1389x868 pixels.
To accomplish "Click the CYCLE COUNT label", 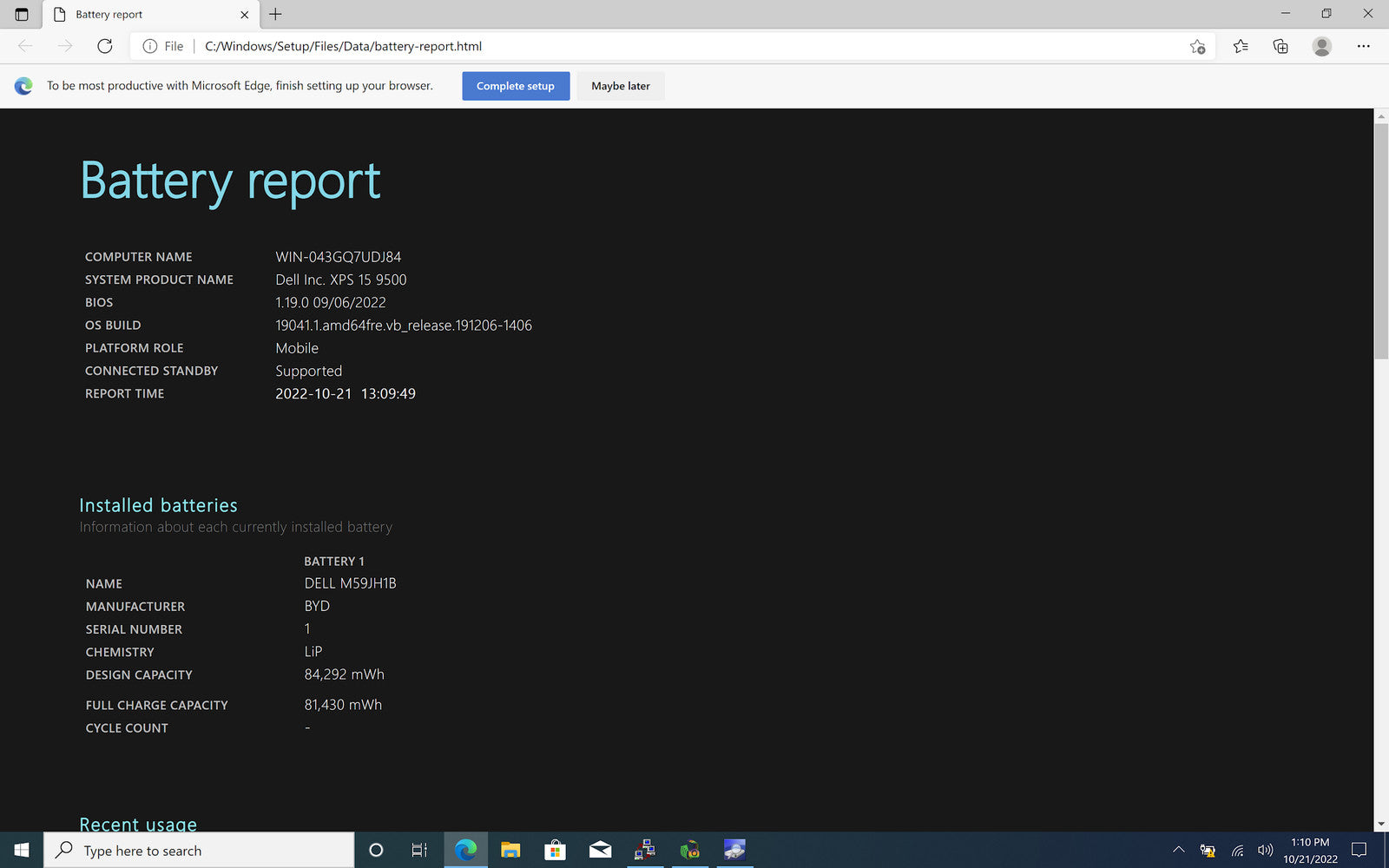I will [127, 728].
